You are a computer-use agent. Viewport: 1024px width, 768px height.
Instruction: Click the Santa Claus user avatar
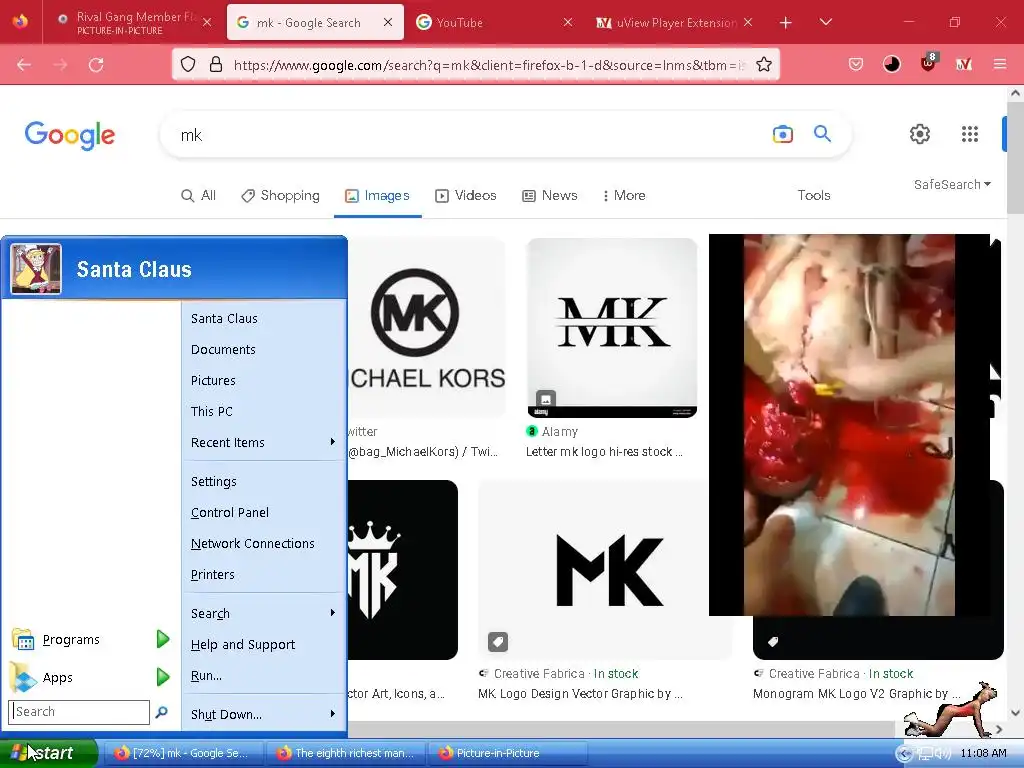pos(36,269)
